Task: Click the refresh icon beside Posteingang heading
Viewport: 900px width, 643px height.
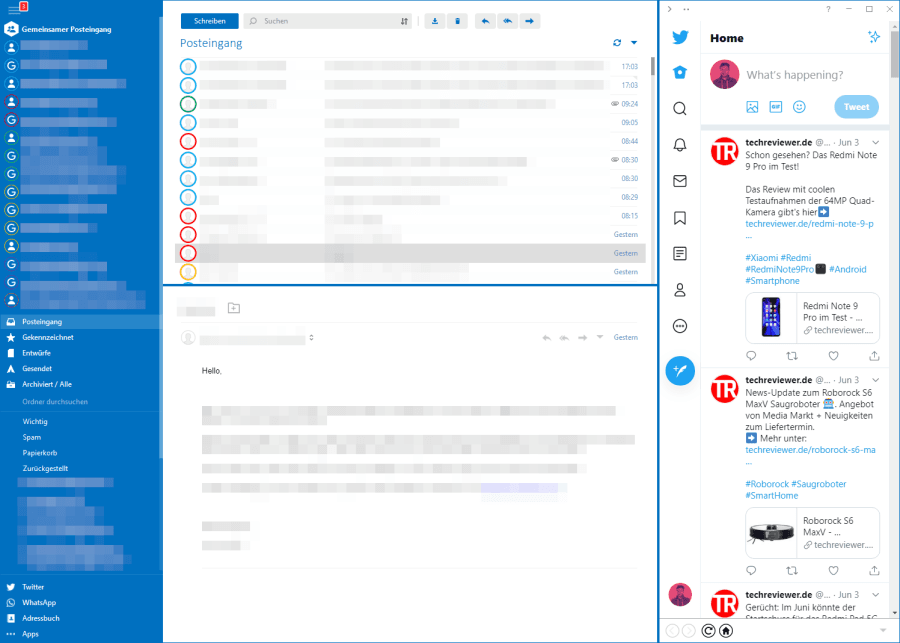Action: [617, 43]
